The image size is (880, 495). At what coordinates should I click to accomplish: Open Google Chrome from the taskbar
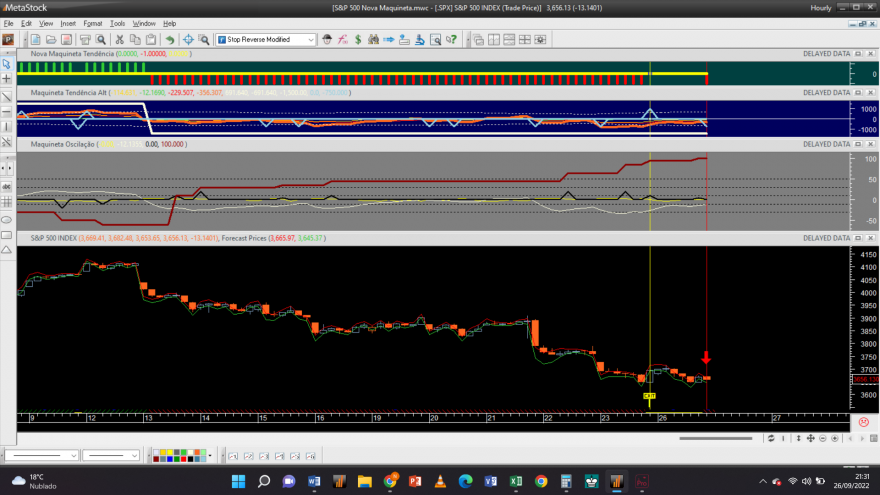[x=541, y=482]
